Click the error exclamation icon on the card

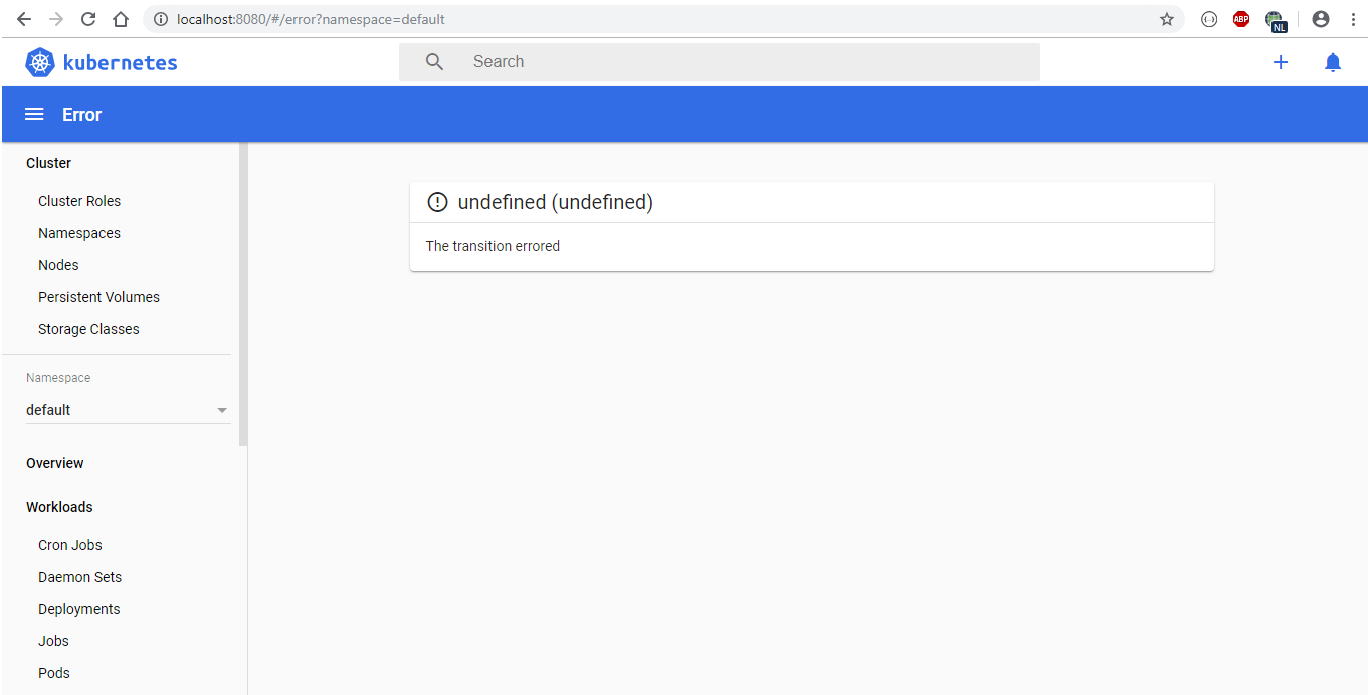click(437, 202)
